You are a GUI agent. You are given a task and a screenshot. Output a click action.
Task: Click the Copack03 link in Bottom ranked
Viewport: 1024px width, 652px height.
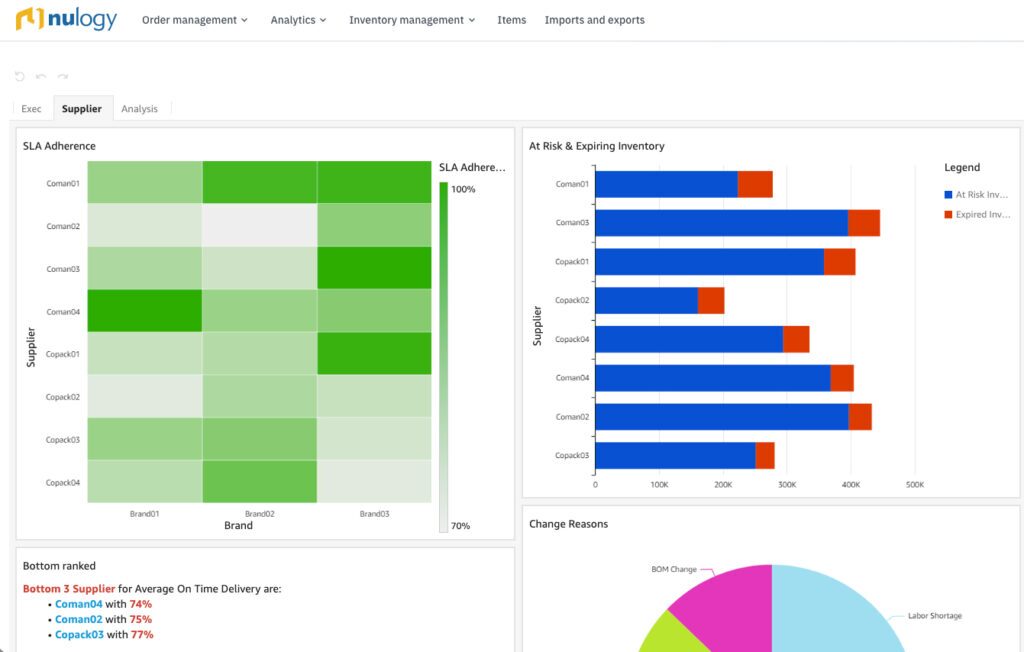79,634
